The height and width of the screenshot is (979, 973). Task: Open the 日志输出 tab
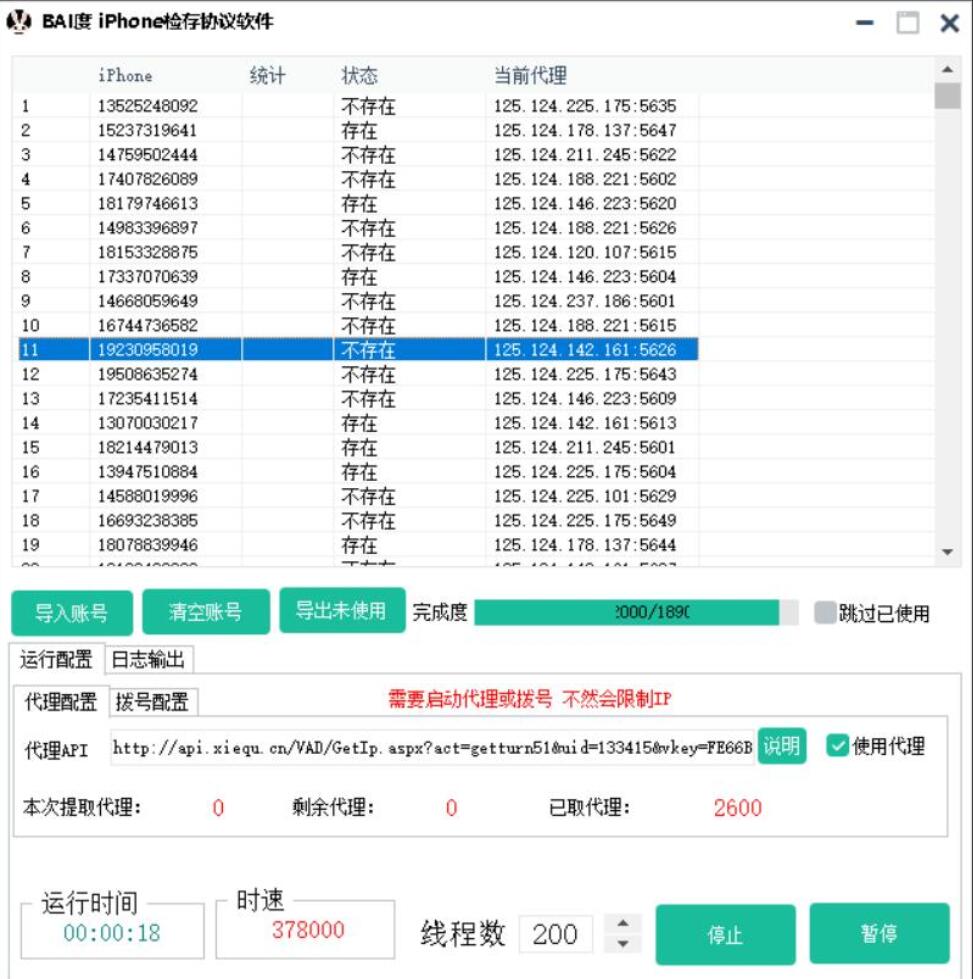coord(149,659)
